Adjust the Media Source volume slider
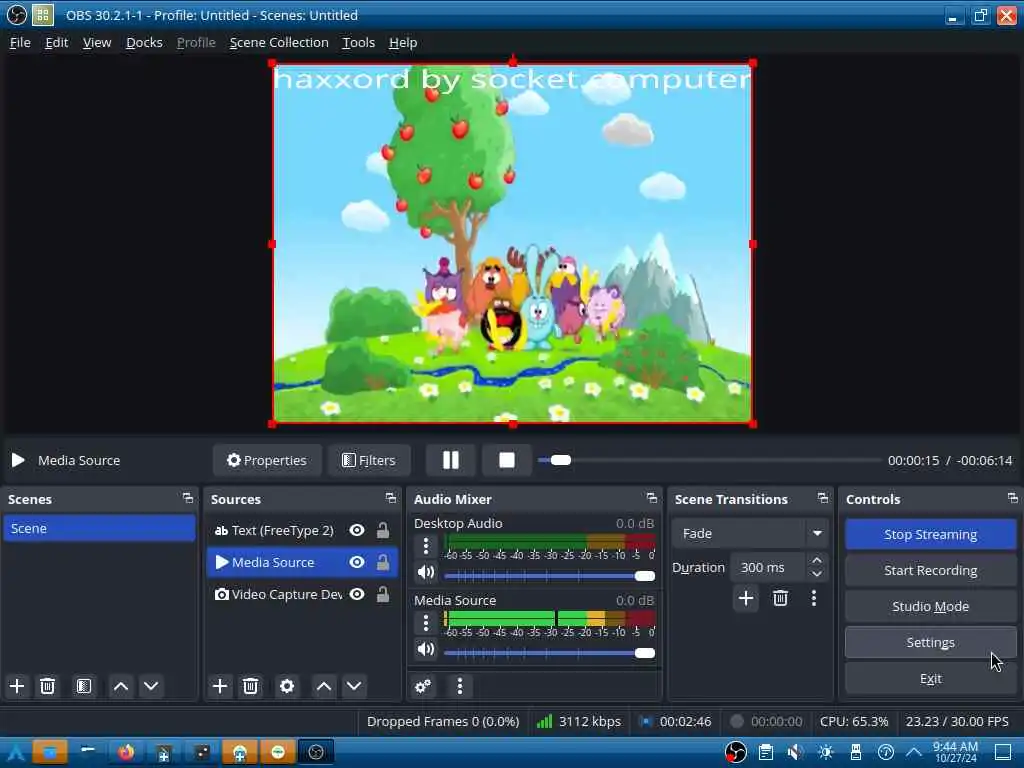 [x=549, y=653]
